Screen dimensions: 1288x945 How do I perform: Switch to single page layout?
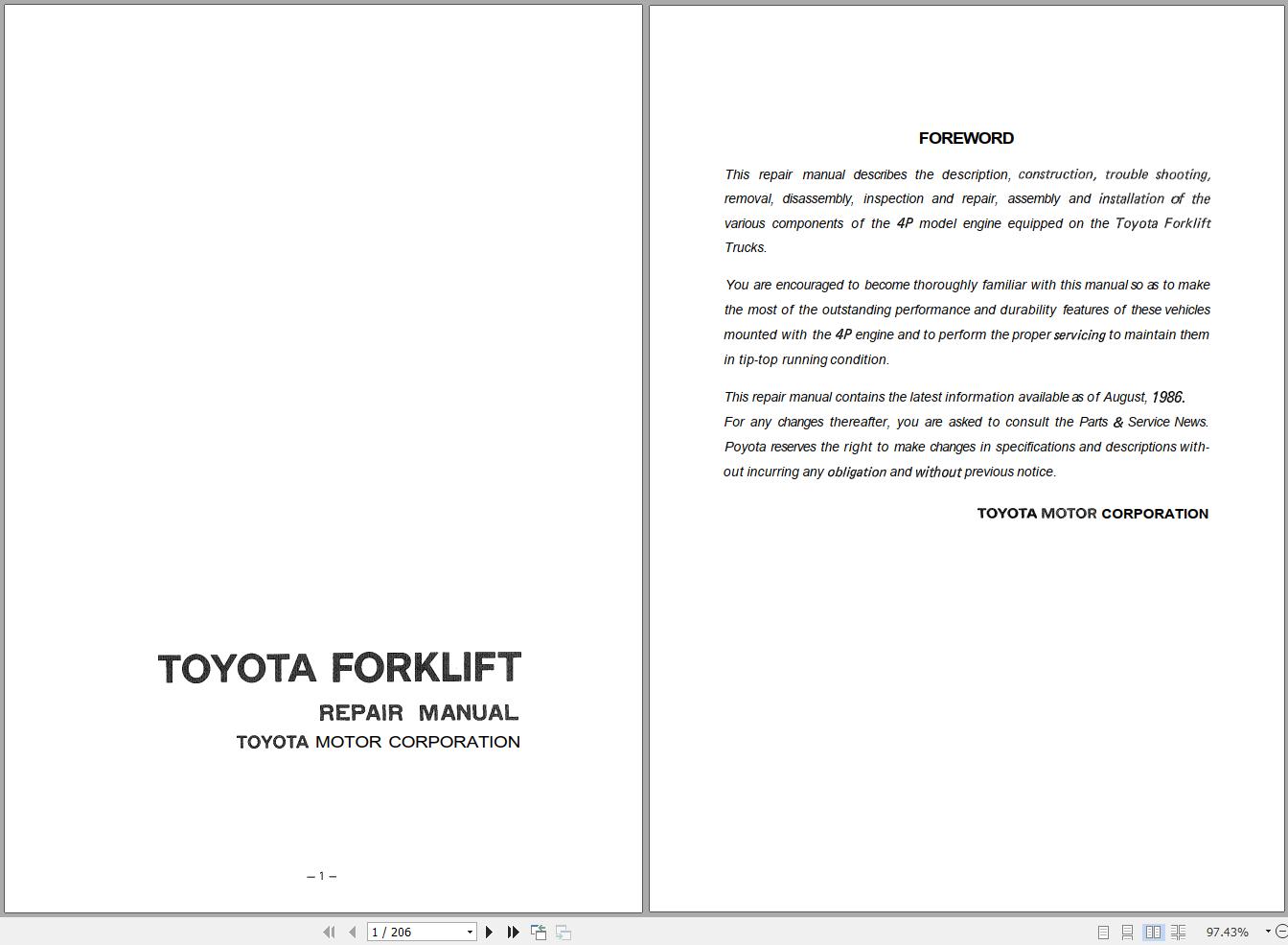(1102, 931)
